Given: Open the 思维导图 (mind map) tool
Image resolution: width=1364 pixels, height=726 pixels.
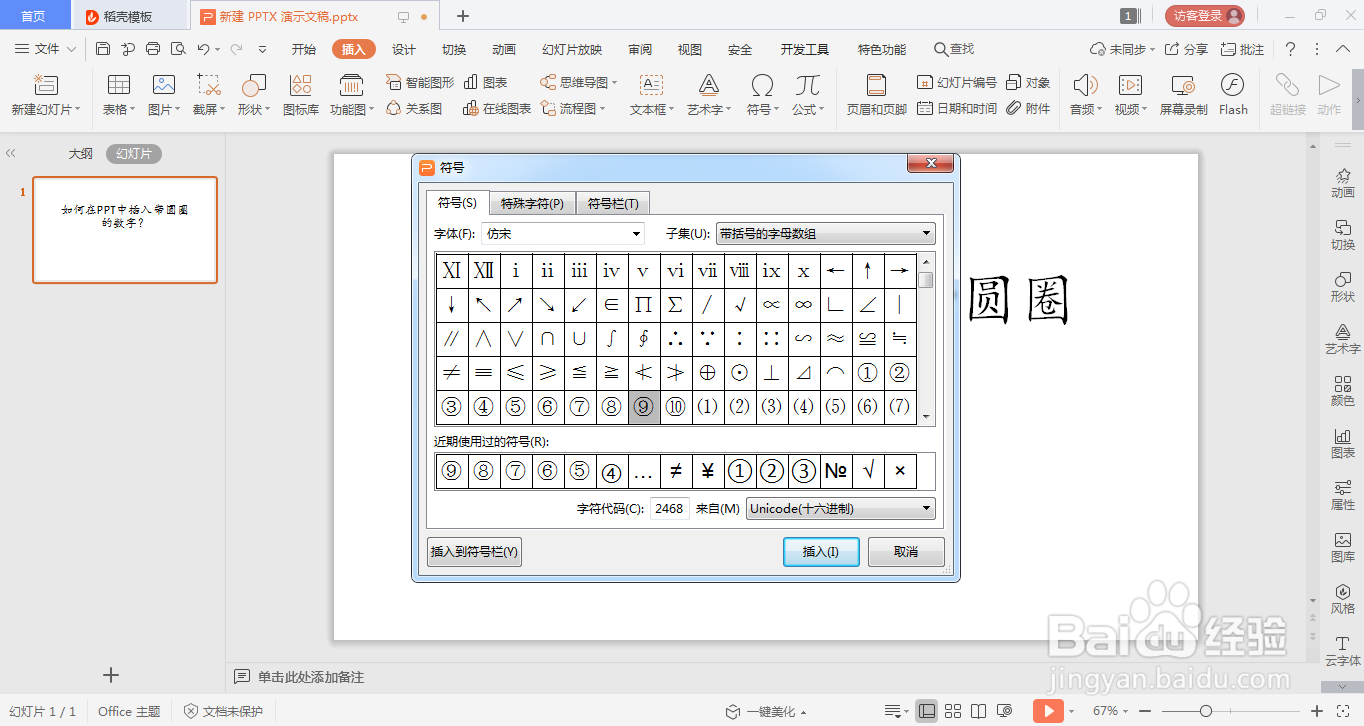Looking at the screenshot, I should point(577,84).
